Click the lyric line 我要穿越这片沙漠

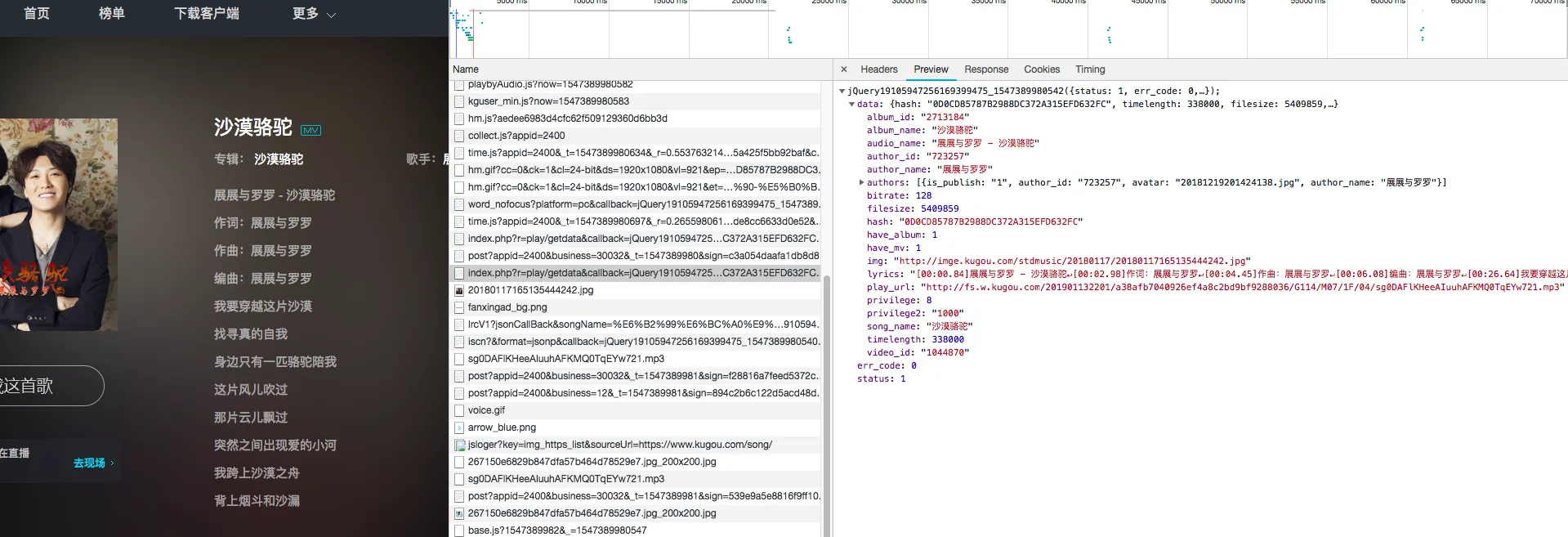coord(263,307)
